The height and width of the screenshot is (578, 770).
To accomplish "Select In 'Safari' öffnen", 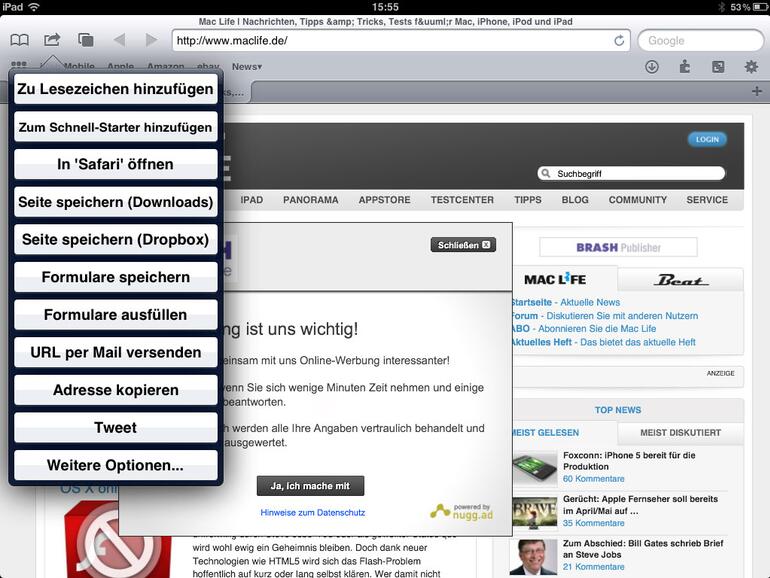I will pos(115,164).
